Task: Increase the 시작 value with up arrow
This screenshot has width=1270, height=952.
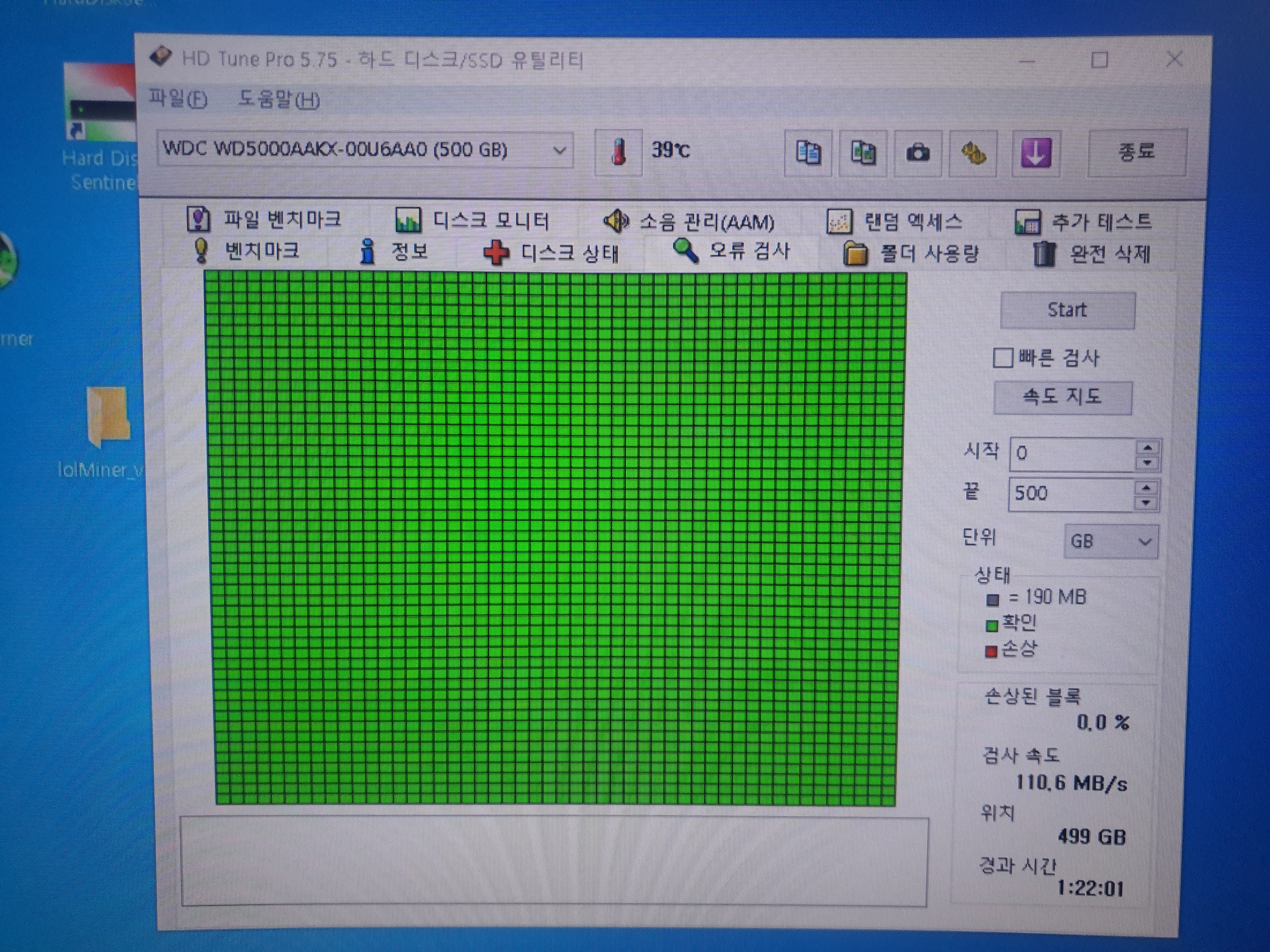Action: point(1147,448)
